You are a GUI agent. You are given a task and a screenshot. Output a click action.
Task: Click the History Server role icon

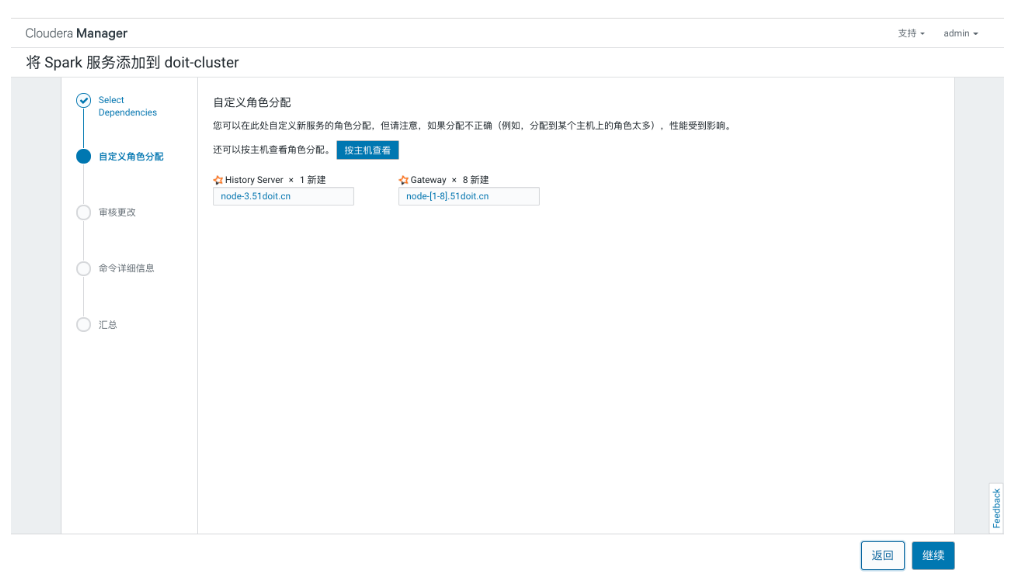click(218, 180)
